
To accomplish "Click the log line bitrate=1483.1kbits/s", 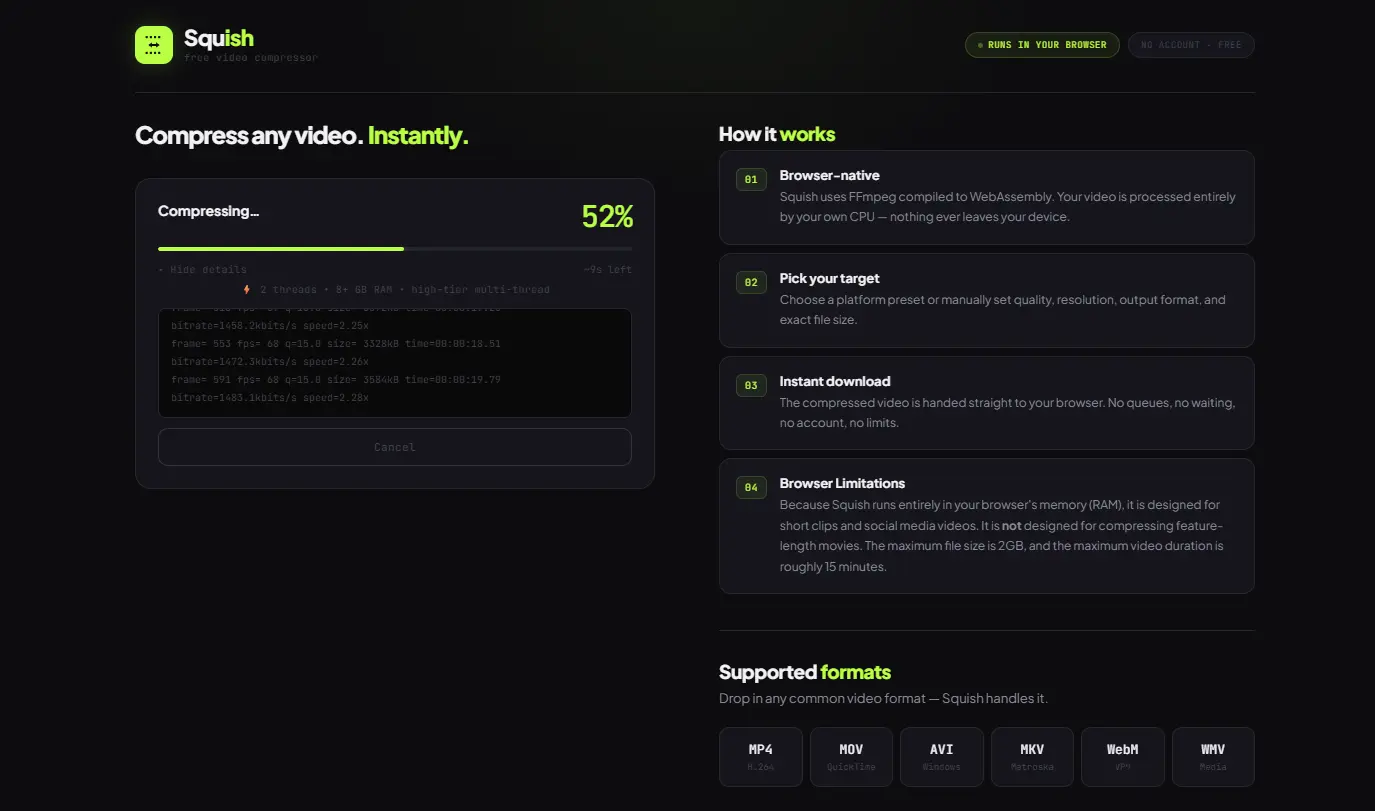I will pos(270,398).
